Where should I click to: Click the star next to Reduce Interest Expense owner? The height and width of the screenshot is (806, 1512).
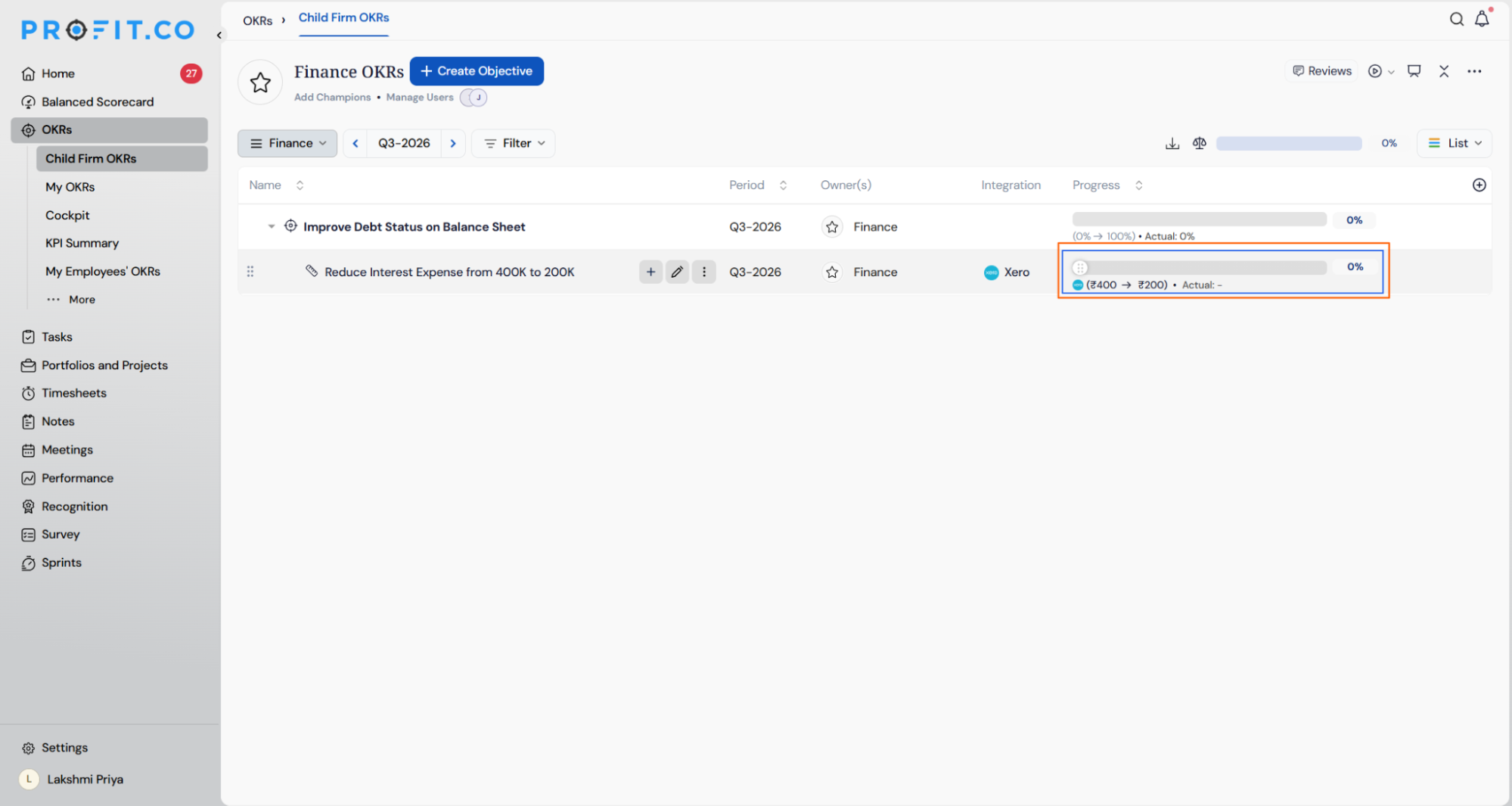click(x=832, y=272)
